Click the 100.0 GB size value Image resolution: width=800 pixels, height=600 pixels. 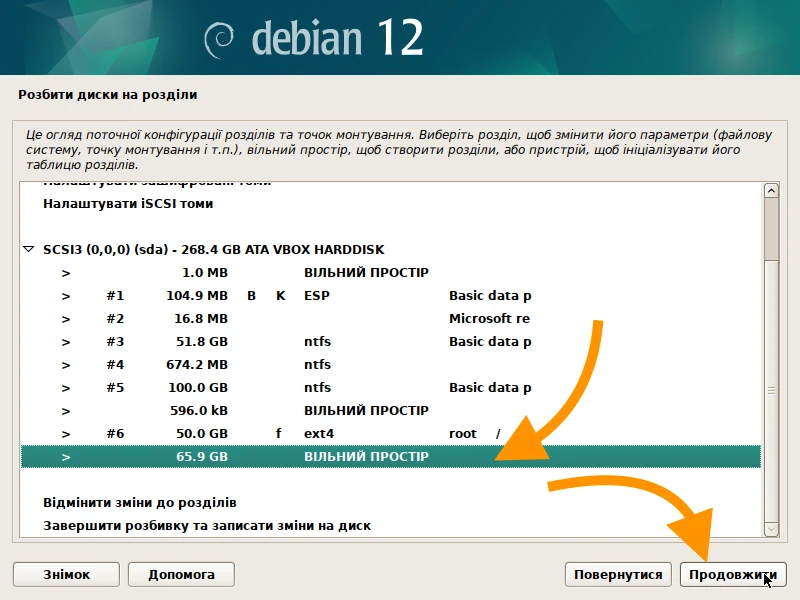(x=198, y=387)
